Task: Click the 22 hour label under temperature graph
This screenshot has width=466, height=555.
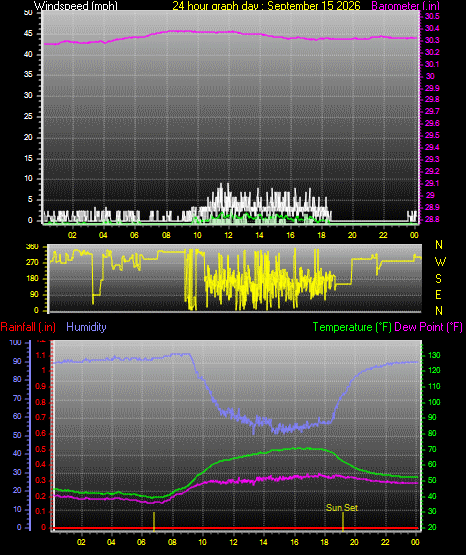Action: [x=385, y=542]
